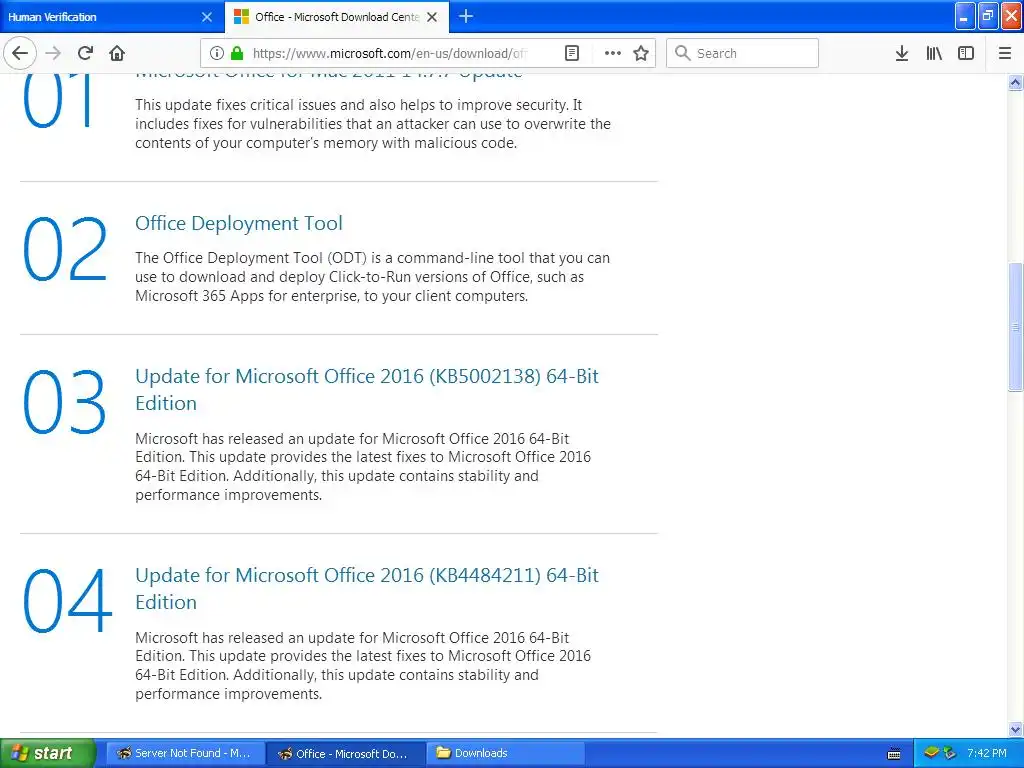The height and width of the screenshot is (768, 1024).
Task: Click the large 03 list number
Action: 64,402
